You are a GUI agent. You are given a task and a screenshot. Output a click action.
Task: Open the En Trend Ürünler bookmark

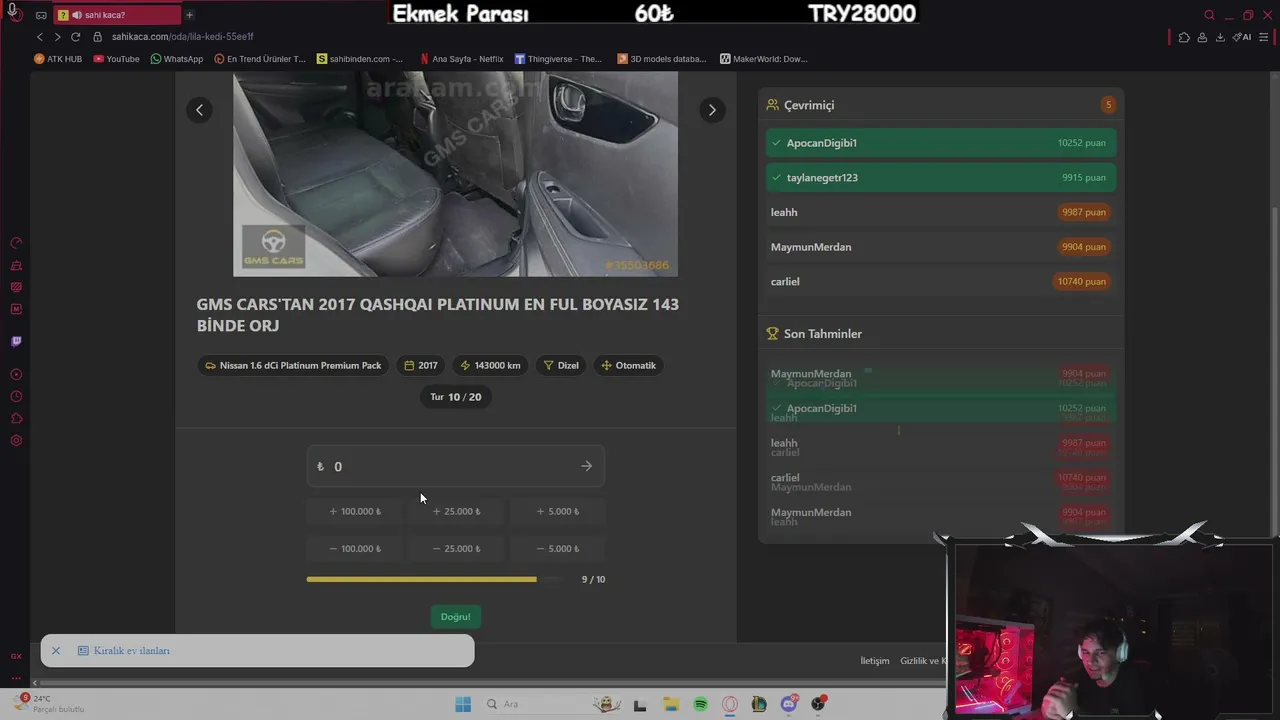pos(260,59)
